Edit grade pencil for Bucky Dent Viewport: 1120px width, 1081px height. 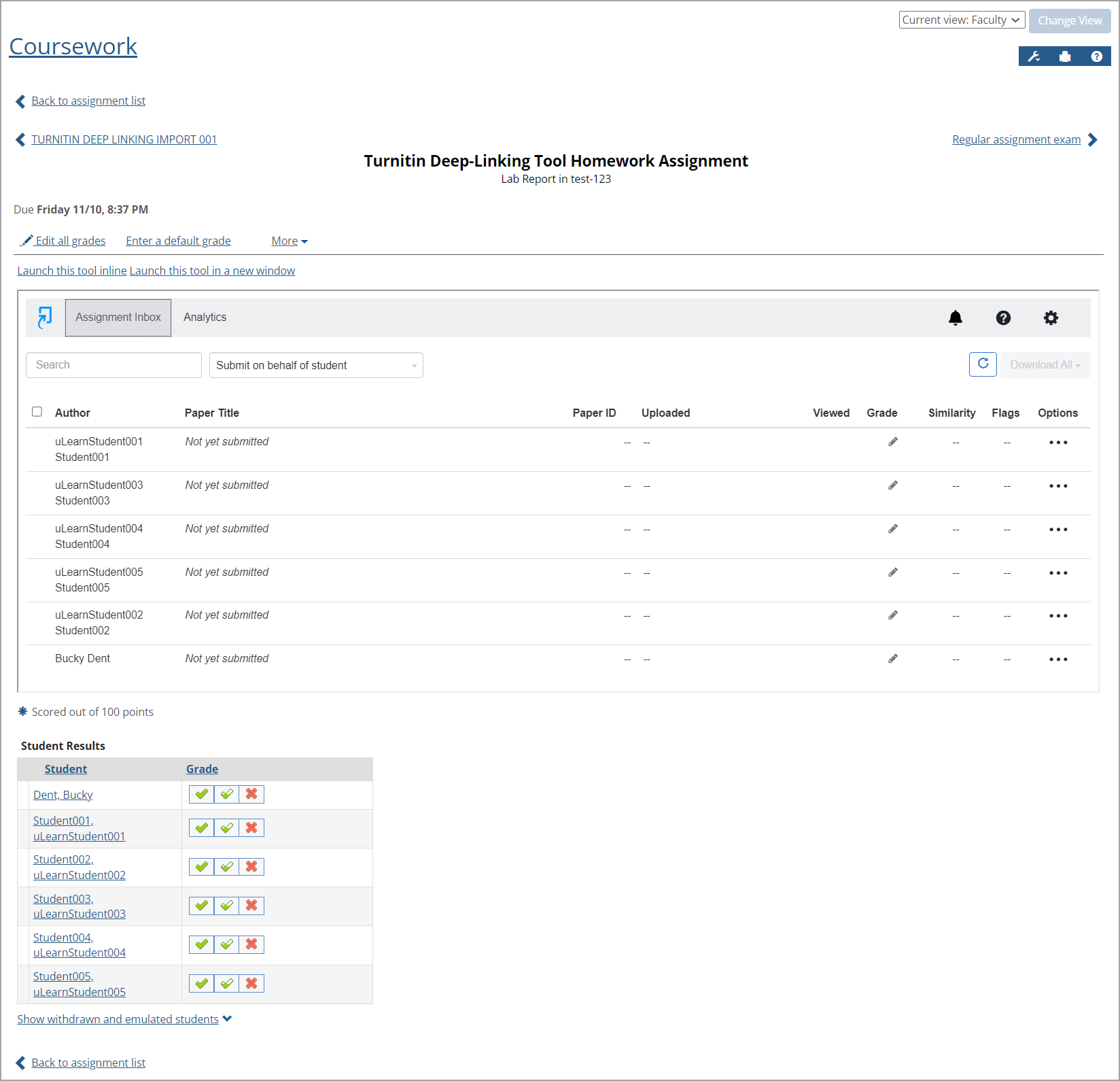click(893, 659)
